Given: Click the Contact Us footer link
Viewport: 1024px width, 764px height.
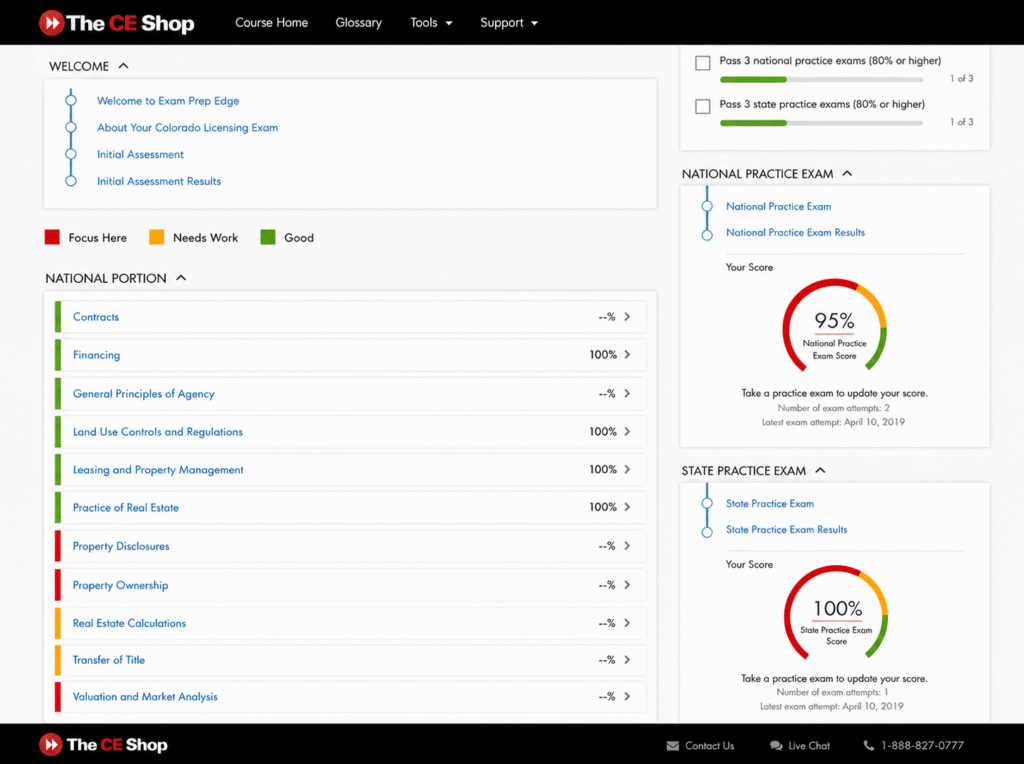Looking at the screenshot, I should 709,746.
